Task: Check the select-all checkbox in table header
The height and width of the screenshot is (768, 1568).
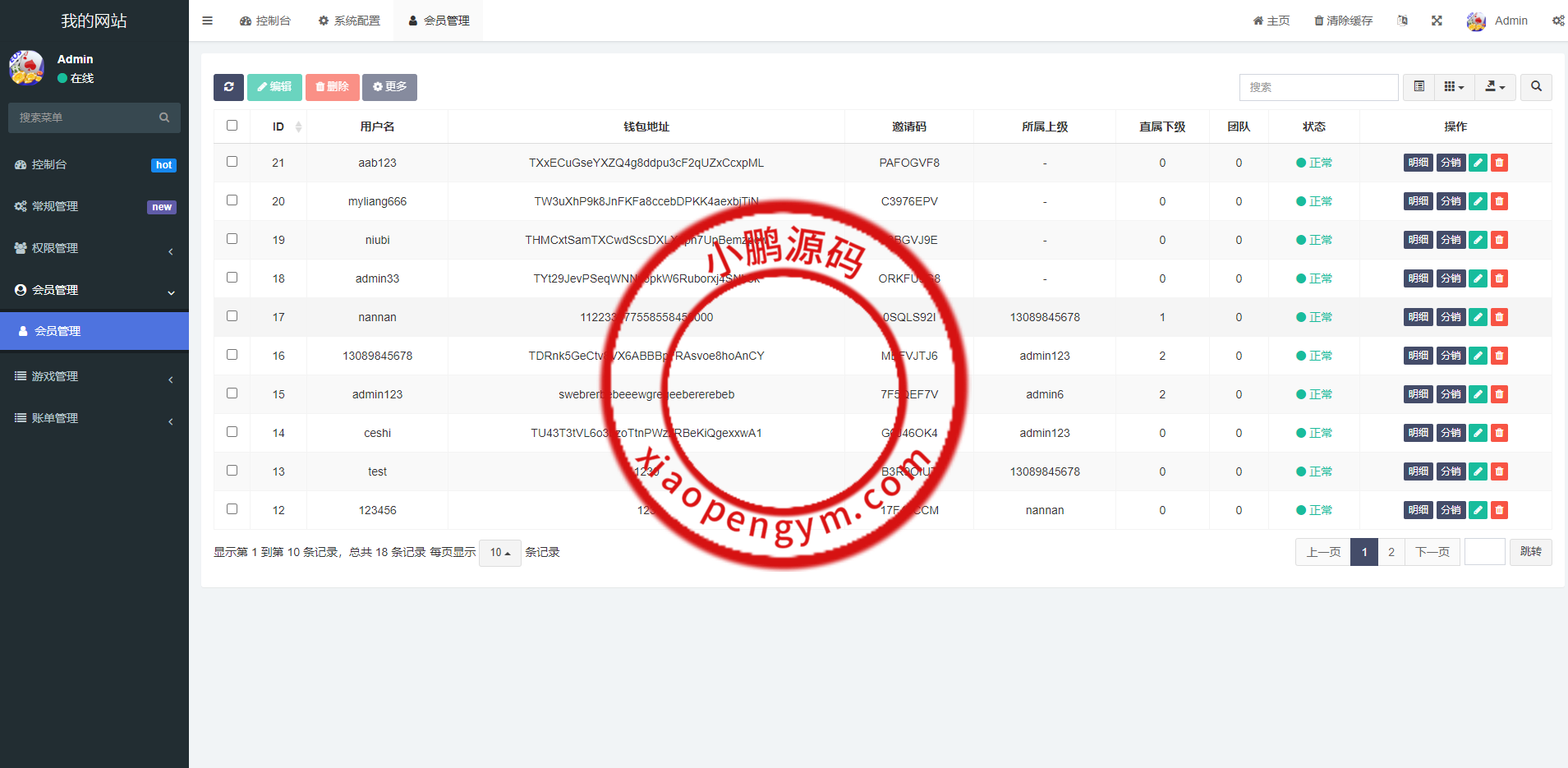Action: point(232,126)
